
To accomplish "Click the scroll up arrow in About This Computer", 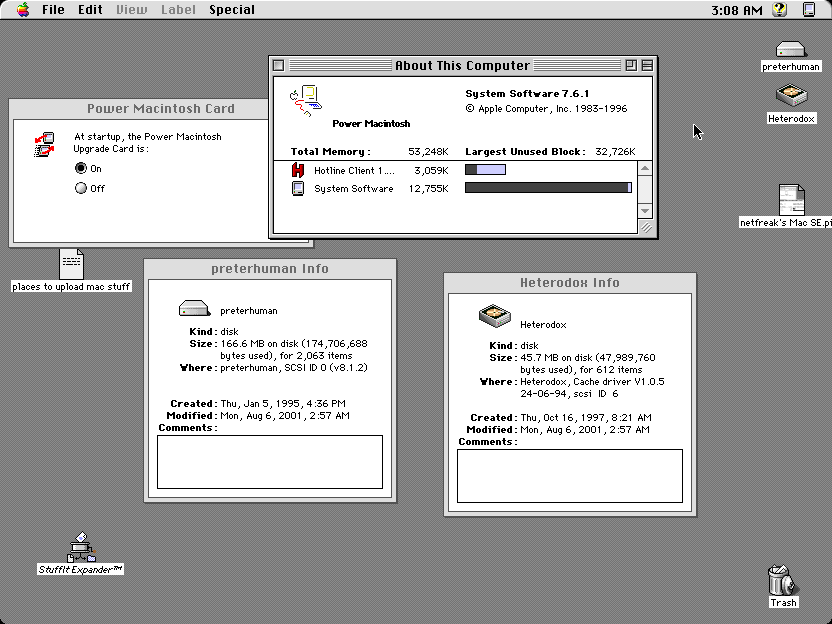I will tap(645, 169).
